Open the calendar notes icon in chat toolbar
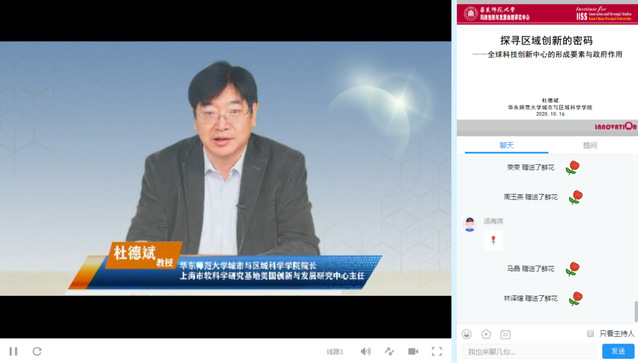Viewport: 638px width, 363px height. (x=505, y=334)
